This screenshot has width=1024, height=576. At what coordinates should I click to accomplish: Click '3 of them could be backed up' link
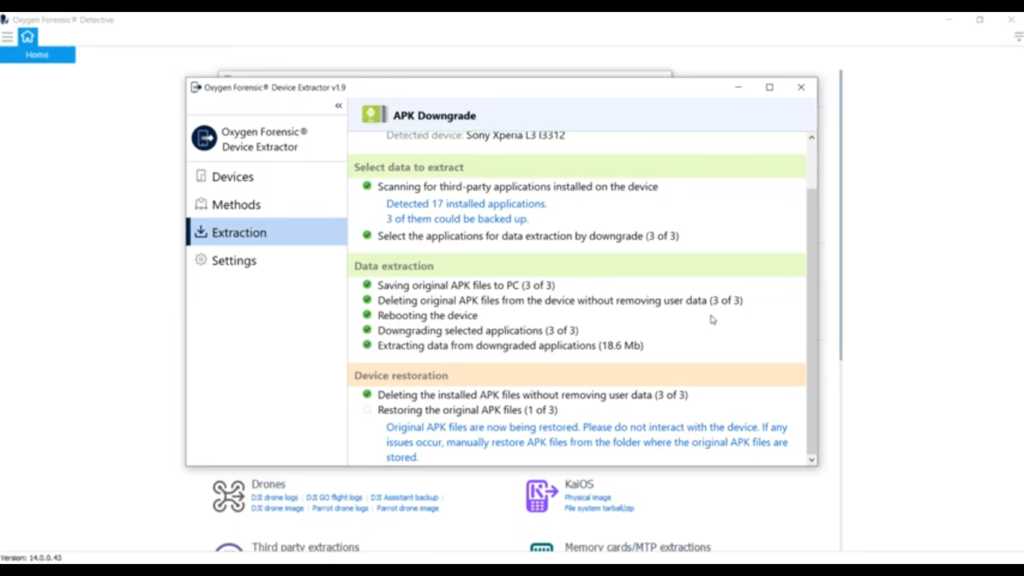coord(457,219)
